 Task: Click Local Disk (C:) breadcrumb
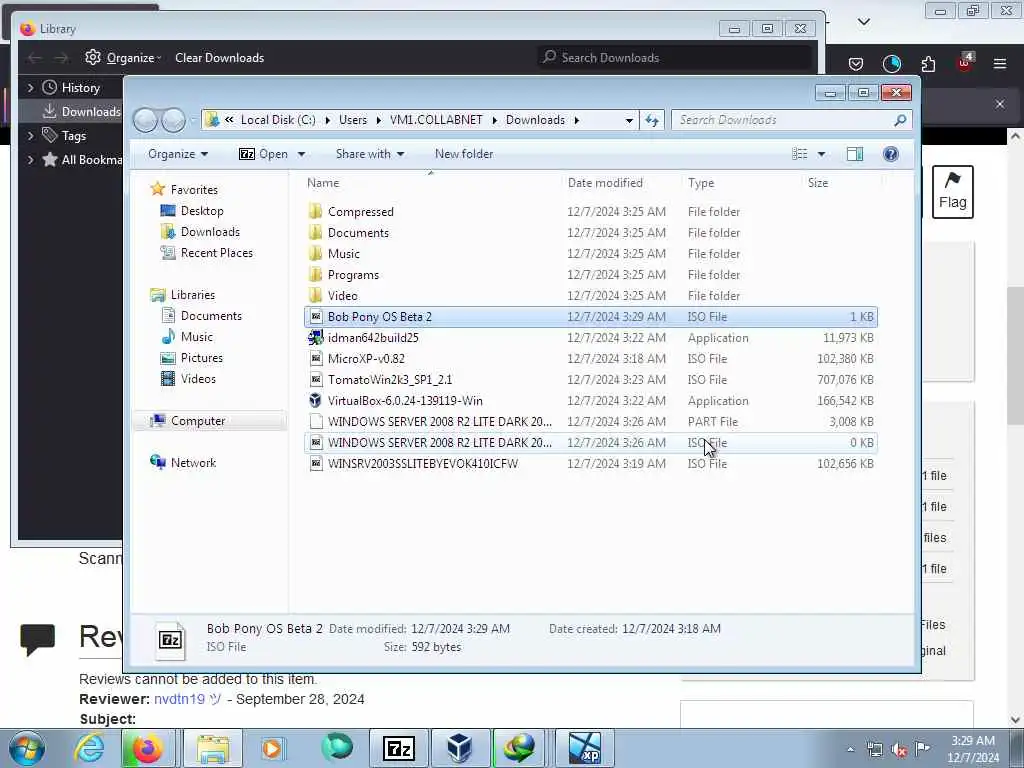click(x=278, y=120)
